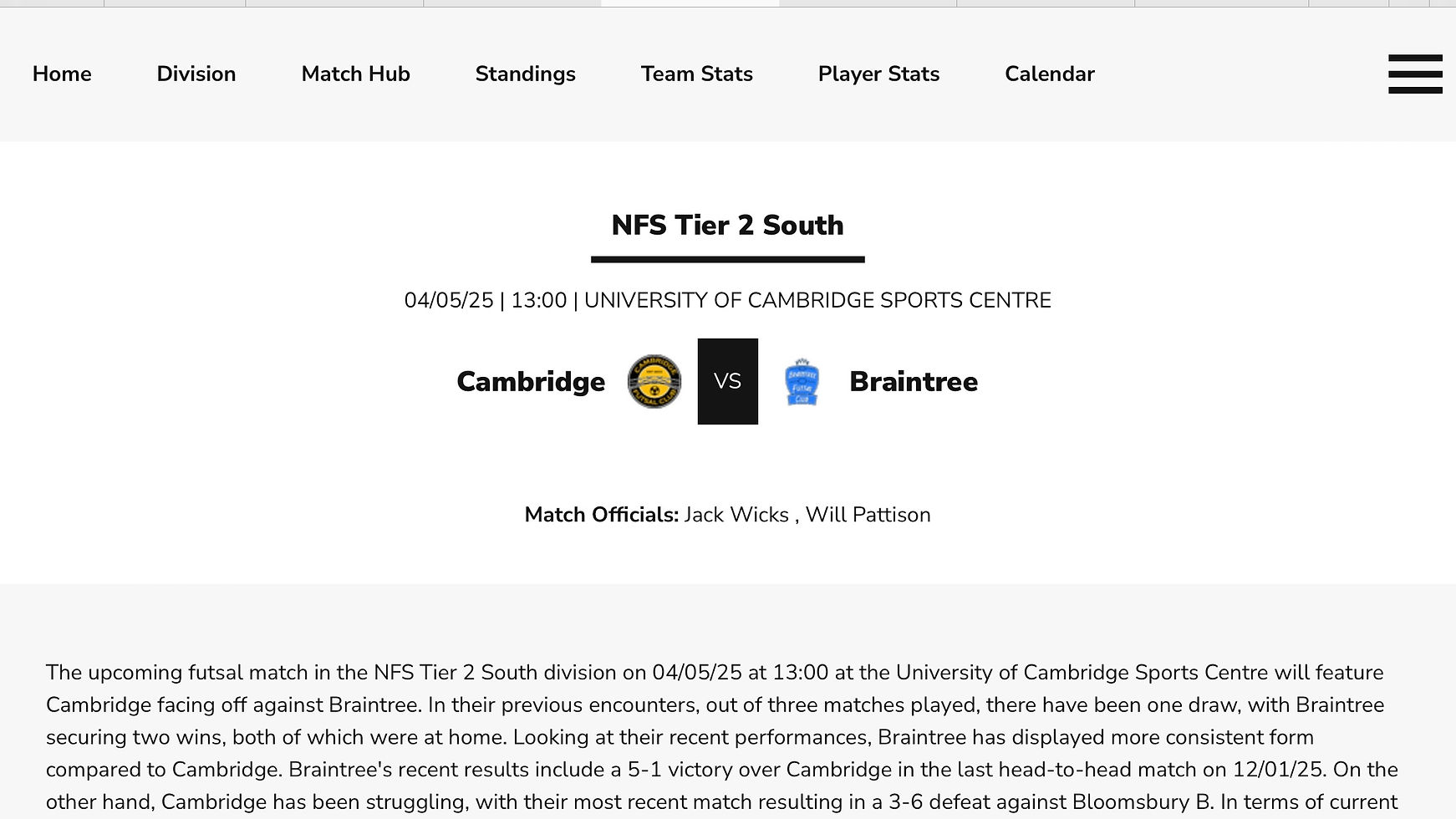Click the match date and venue line
This screenshot has height=819, width=1456.
click(727, 300)
